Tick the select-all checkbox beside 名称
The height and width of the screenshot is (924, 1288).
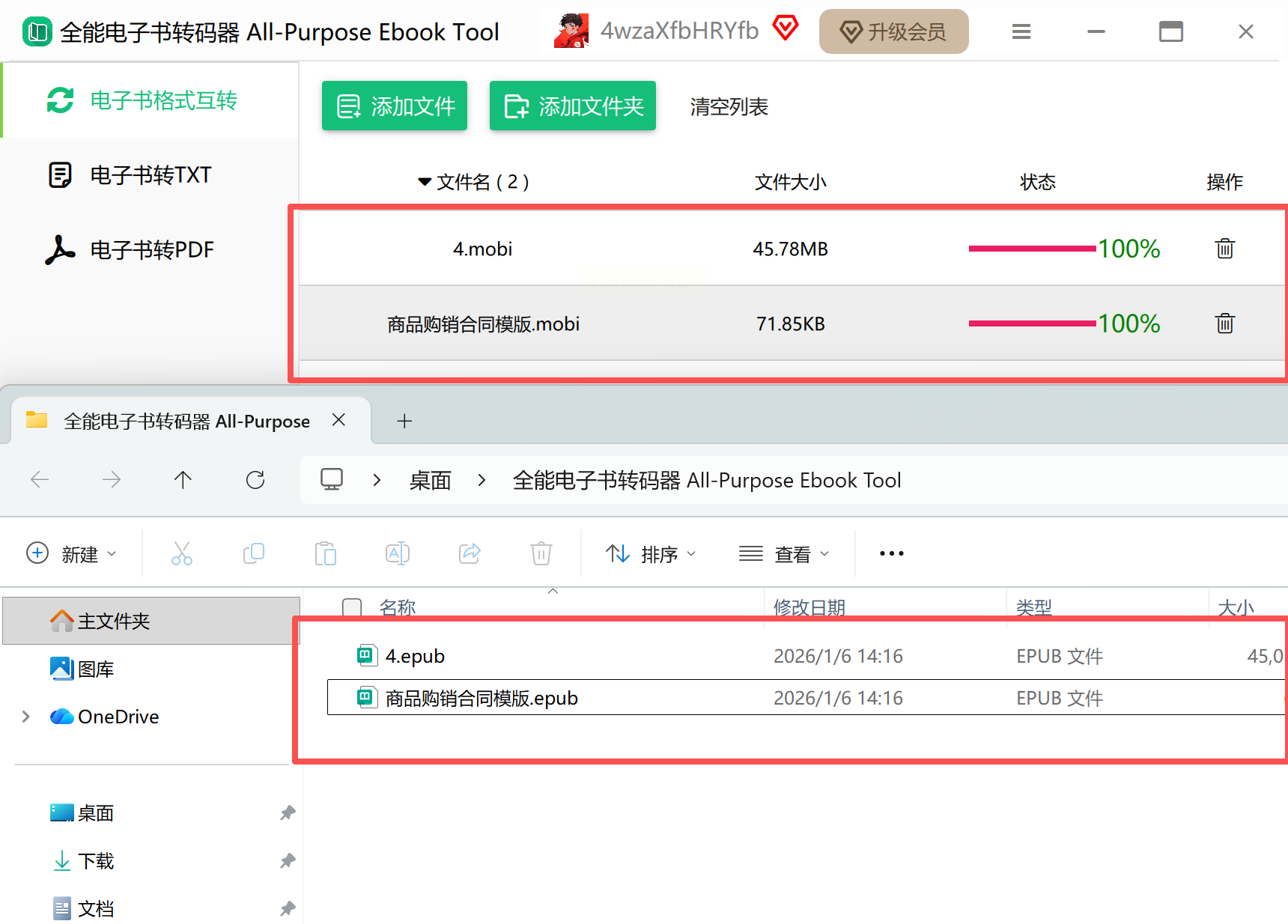click(x=352, y=607)
